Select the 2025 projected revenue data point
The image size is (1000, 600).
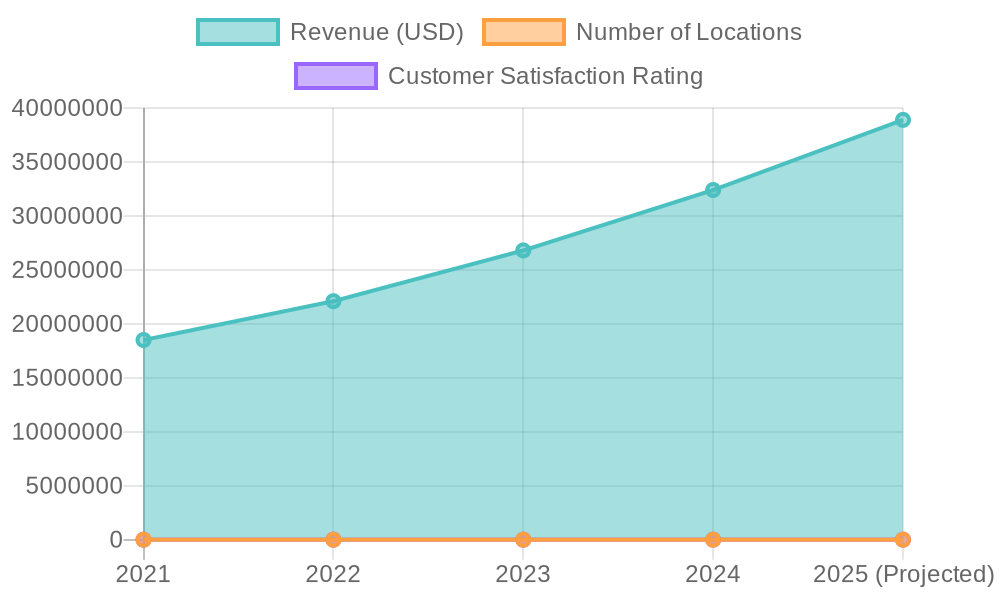[x=902, y=120]
